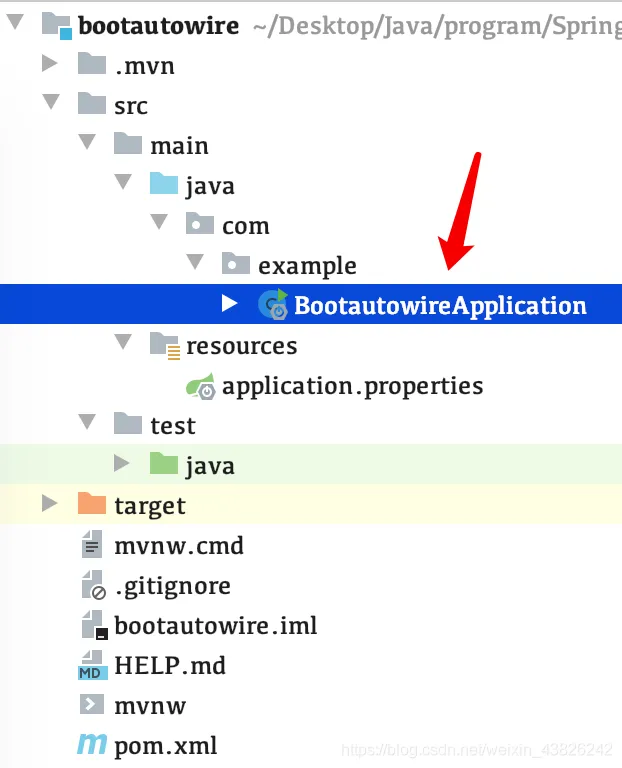Collapse the example package arrow

[x=194, y=265]
